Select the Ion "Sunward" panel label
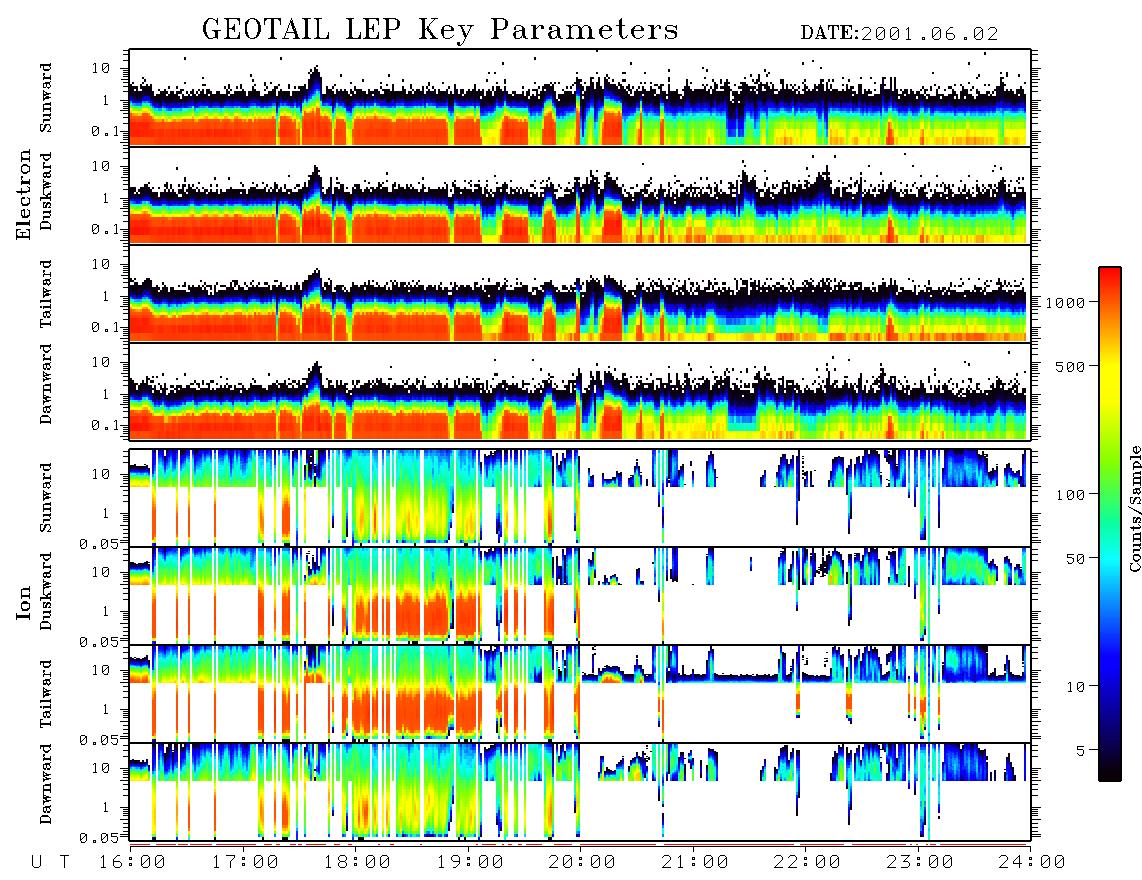Screen dimensions: 1142x880 coord(46,498)
